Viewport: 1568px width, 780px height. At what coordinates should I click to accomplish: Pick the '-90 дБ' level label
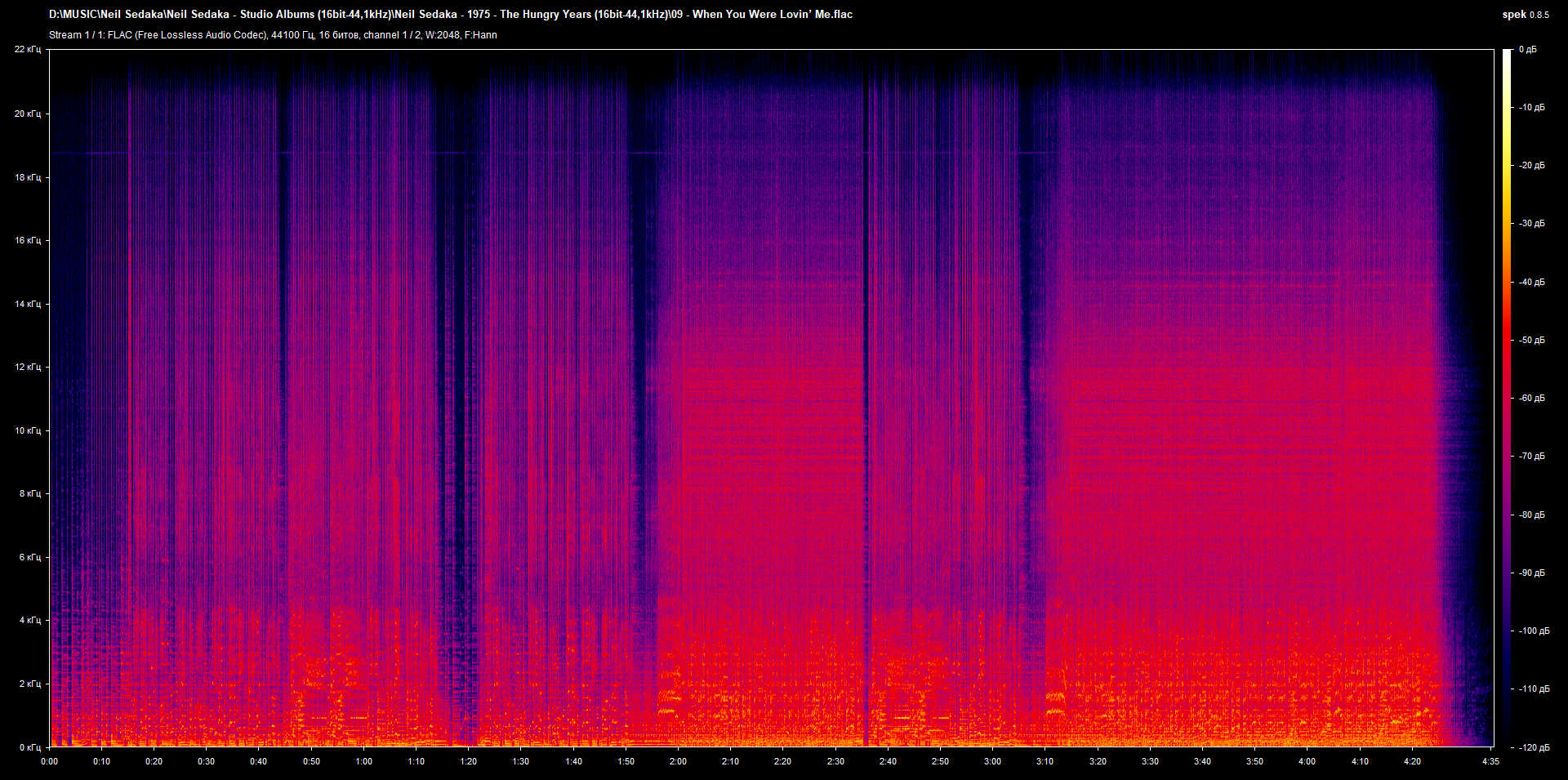[x=1532, y=573]
